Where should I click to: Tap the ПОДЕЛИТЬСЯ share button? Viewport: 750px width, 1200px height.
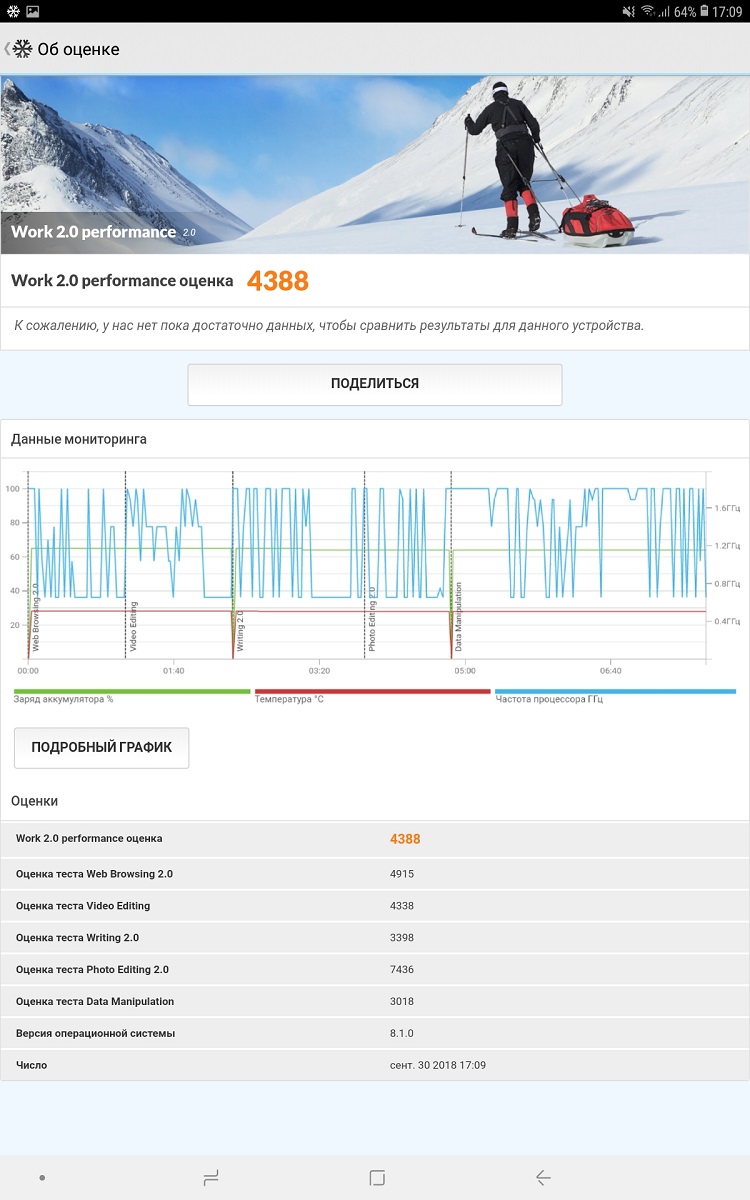tap(375, 384)
